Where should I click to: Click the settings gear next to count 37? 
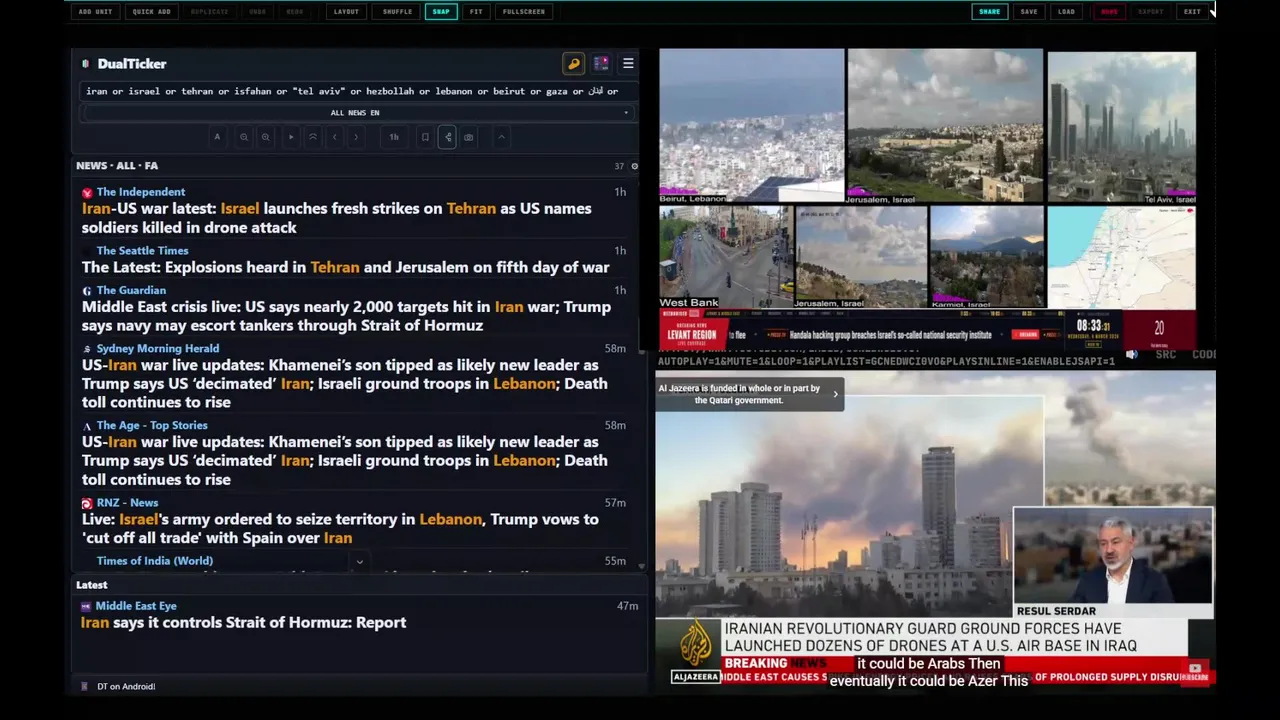click(634, 167)
